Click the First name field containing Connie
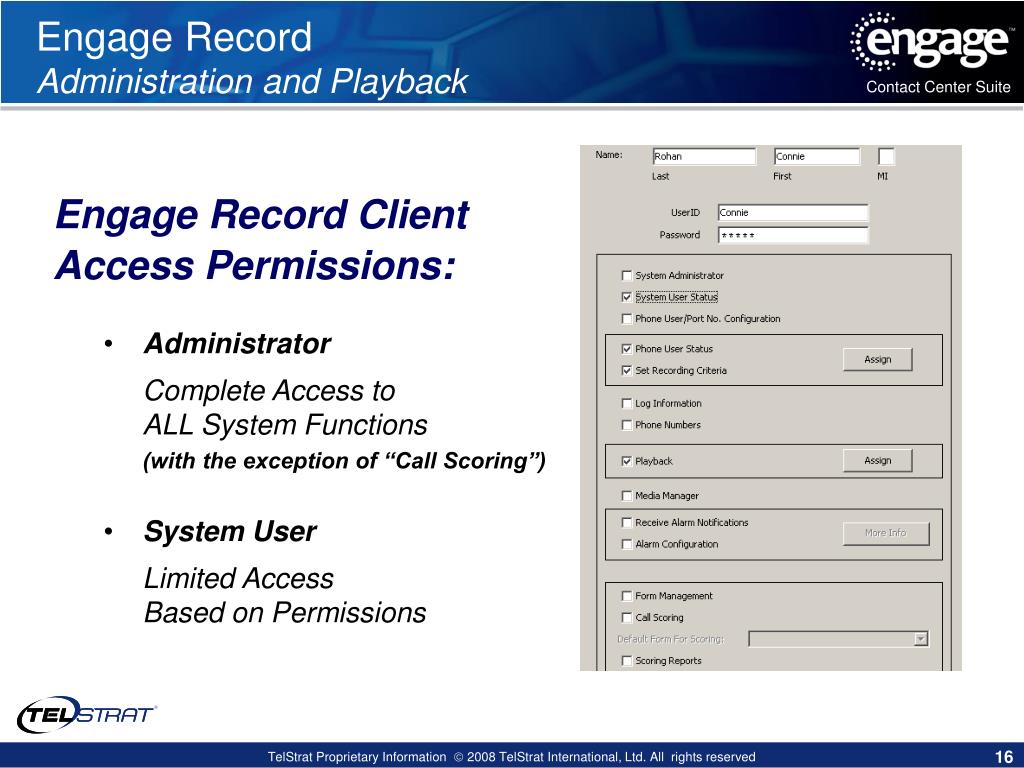 pos(817,157)
